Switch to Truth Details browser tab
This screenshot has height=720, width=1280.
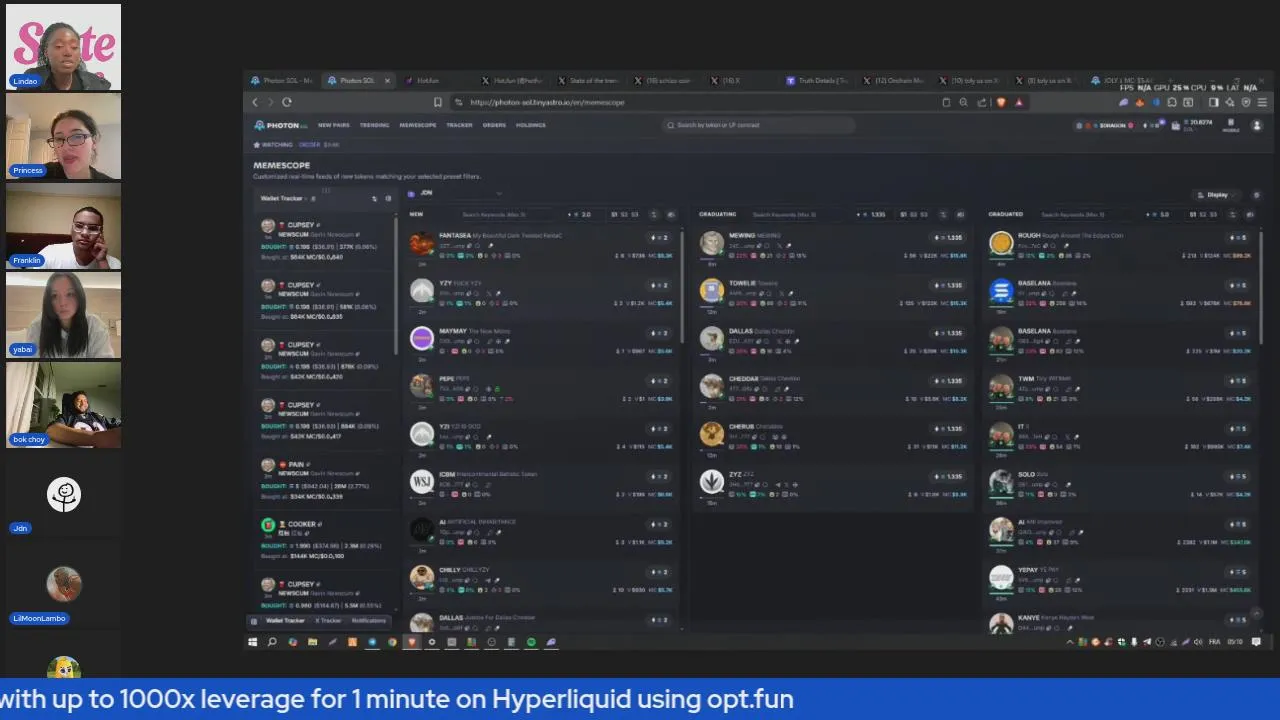point(818,80)
